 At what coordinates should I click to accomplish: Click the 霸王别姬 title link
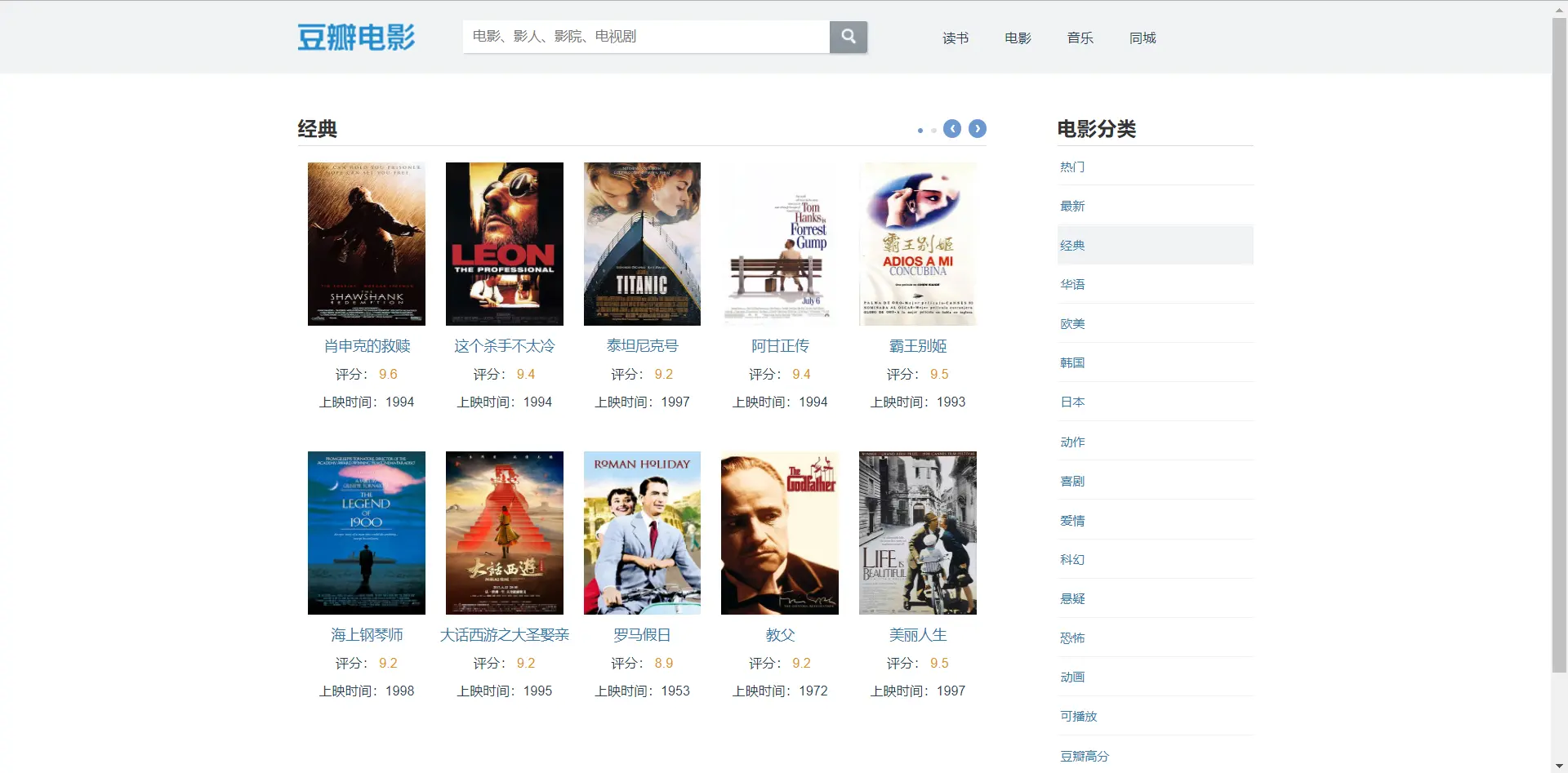[918, 346]
